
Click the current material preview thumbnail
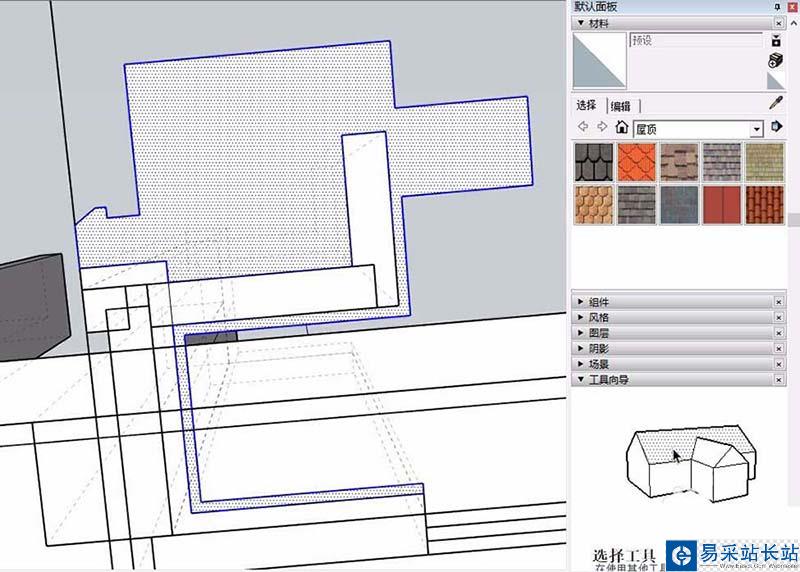coord(599,60)
